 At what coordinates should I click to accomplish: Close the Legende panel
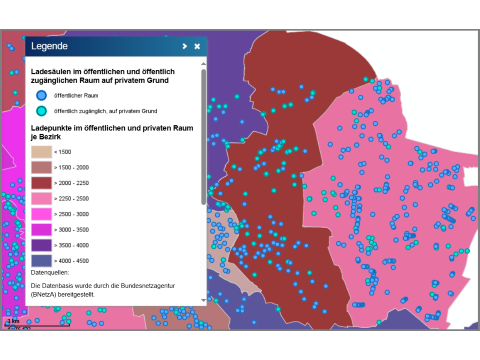[x=197, y=46]
